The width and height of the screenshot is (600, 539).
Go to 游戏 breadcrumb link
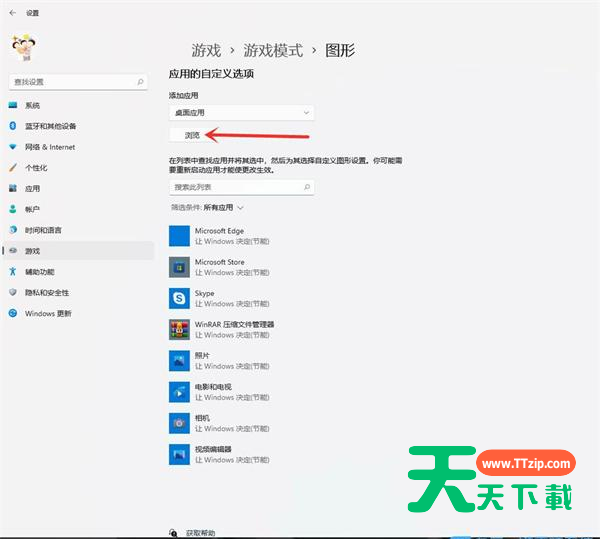[x=206, y=50]
